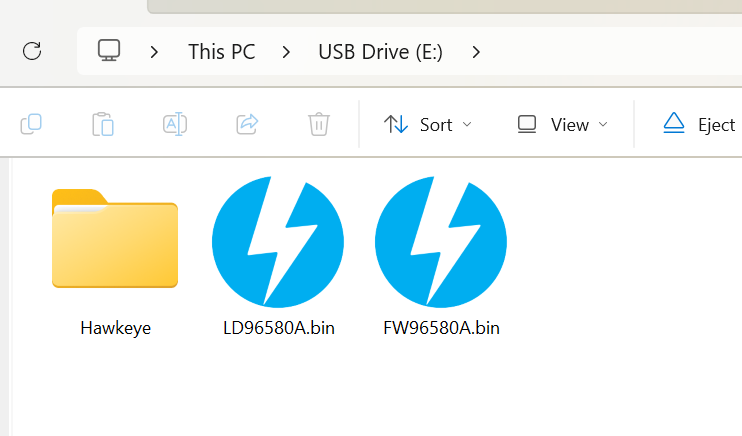The image size is (742, 436).
Task: Expand chevron right of This PC
Action: click(x=286, y=51)
